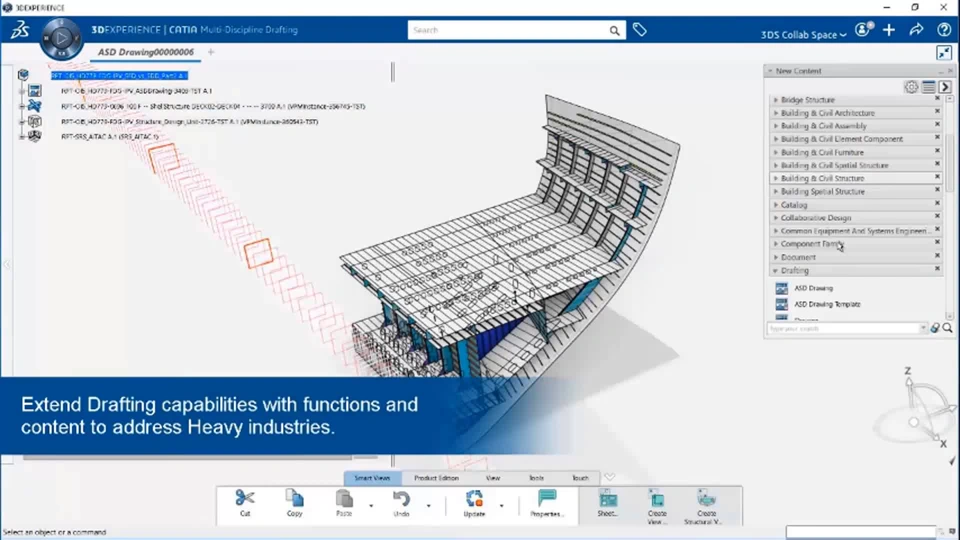Open the user profile icon
This screenshot has width=960, height=540.
[x=863, y=29]
